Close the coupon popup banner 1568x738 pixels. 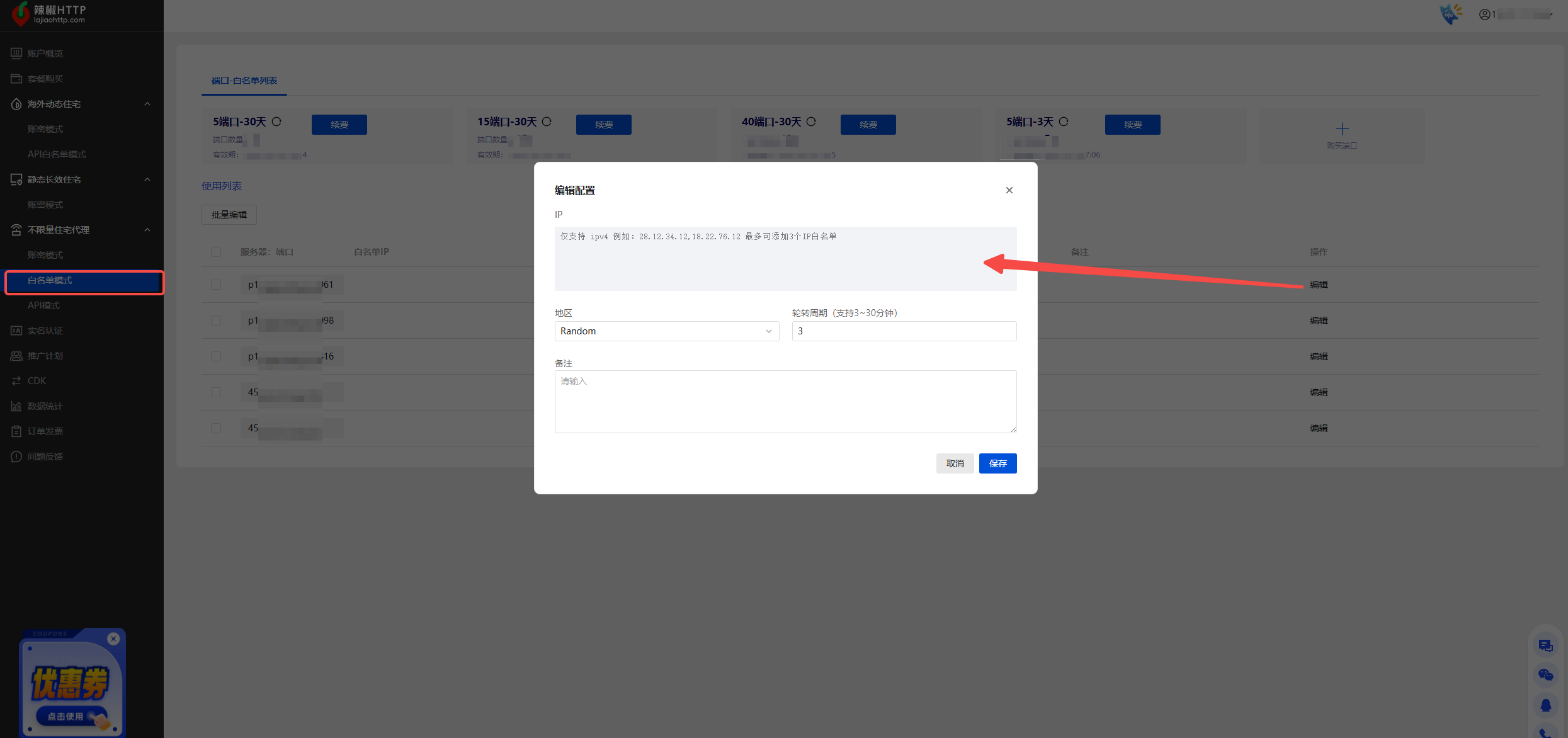coord(113,639)
